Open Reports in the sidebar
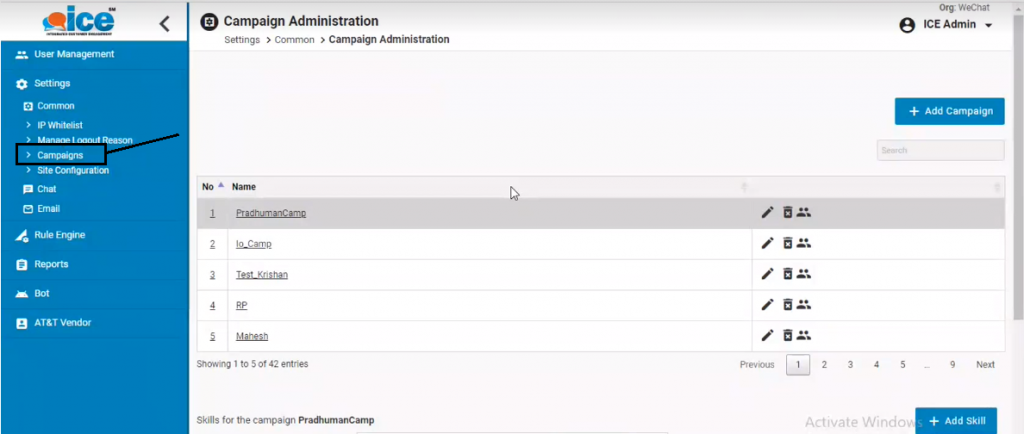This screenshot has height=434, width=1024. 51,264
